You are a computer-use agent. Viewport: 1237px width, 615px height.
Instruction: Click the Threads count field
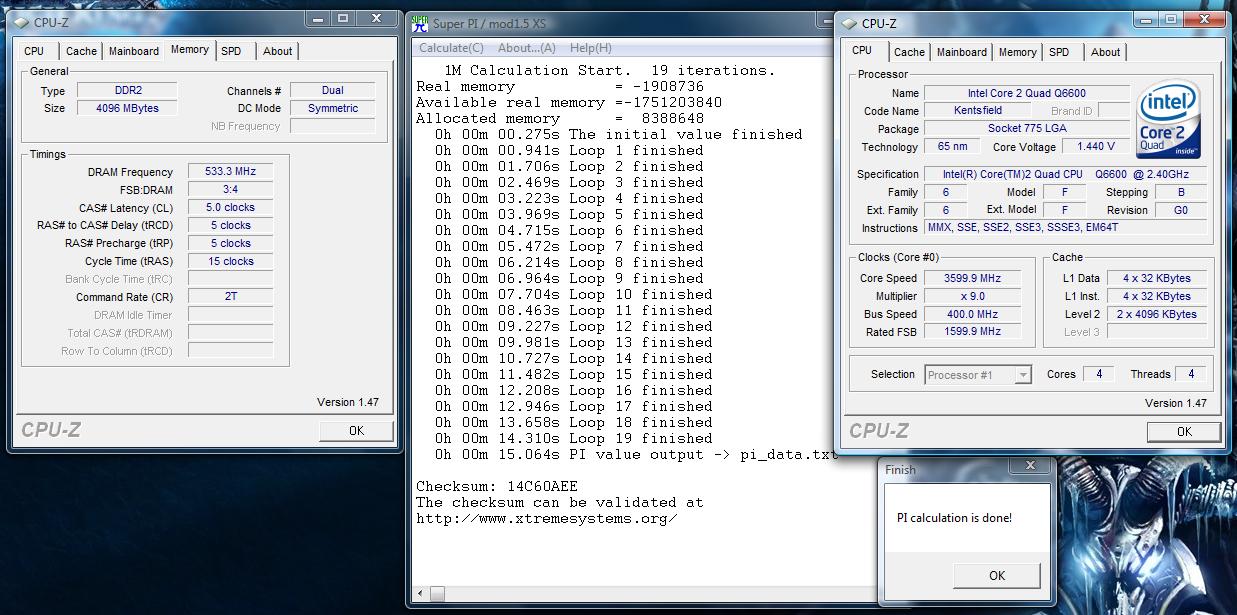pos(1191,375)
